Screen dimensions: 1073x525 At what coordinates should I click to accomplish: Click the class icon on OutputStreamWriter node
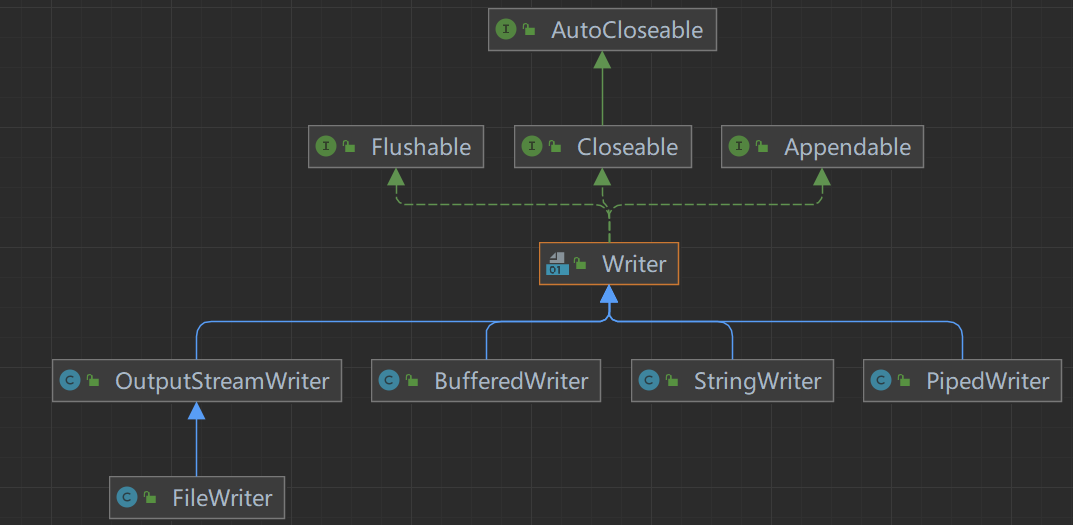click(x=70, y=380)
